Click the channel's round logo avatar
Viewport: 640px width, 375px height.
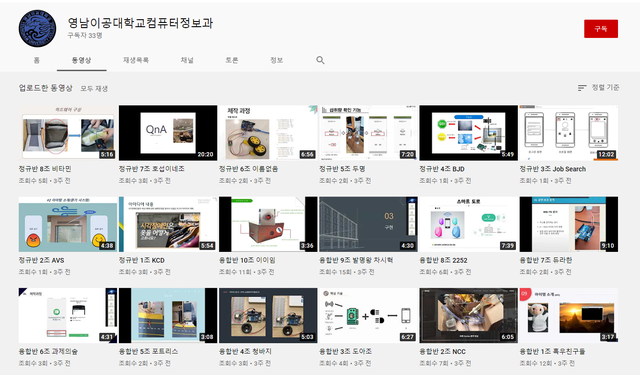point(37,29)
